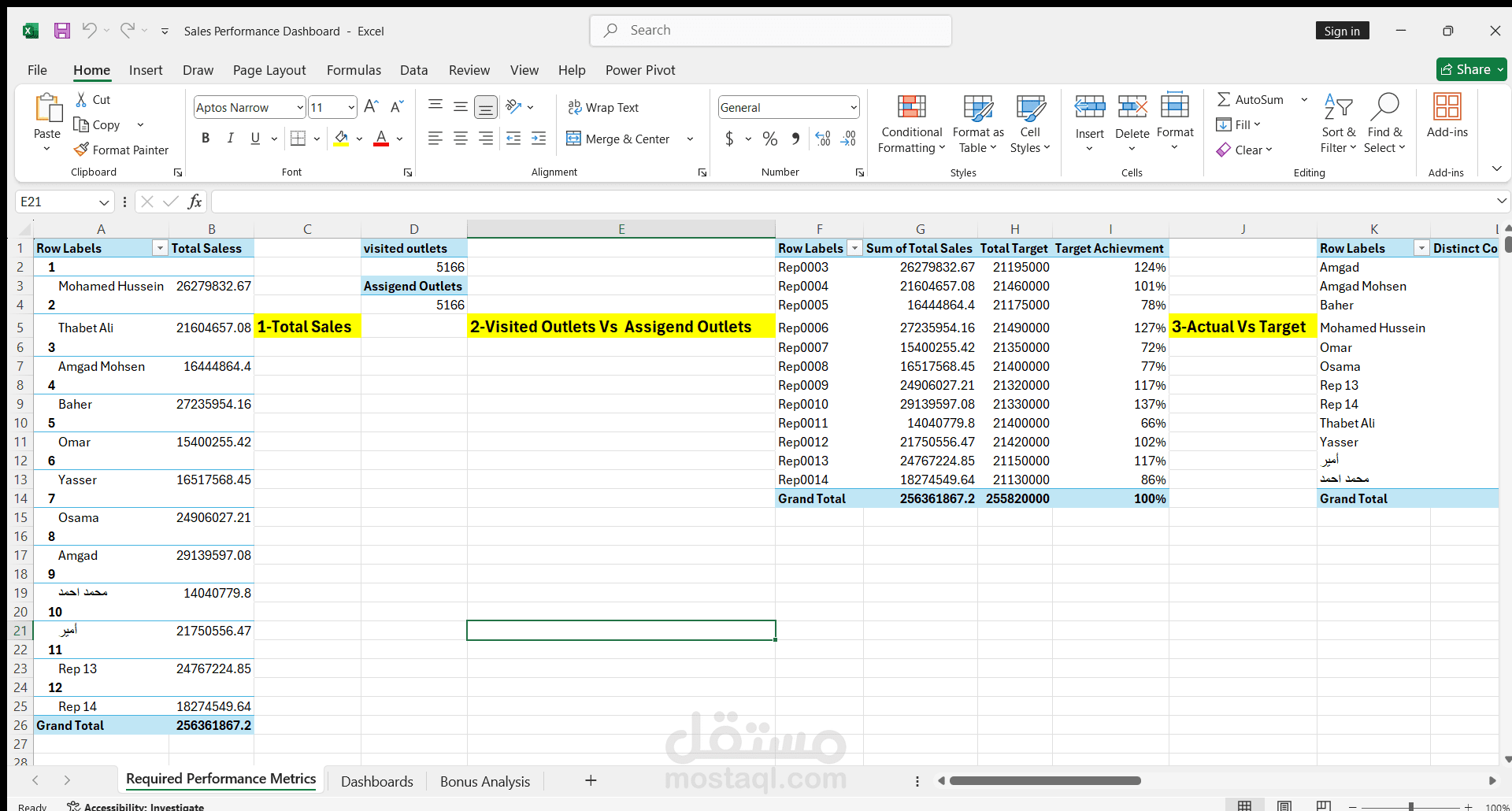Switch to Dashboards sheet tab
The image size is (1512, 811).
[x=376, y=781]
